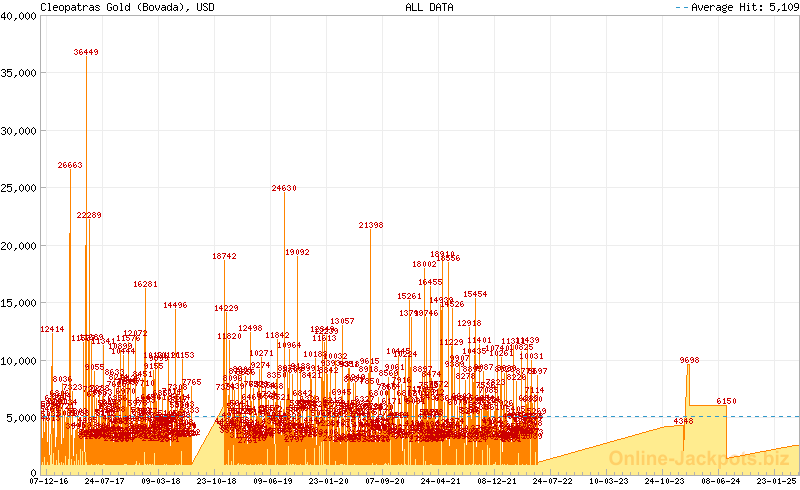This screenshot has width=800, height=490.
Task: Click the 18742 data label
Action: 224,257
